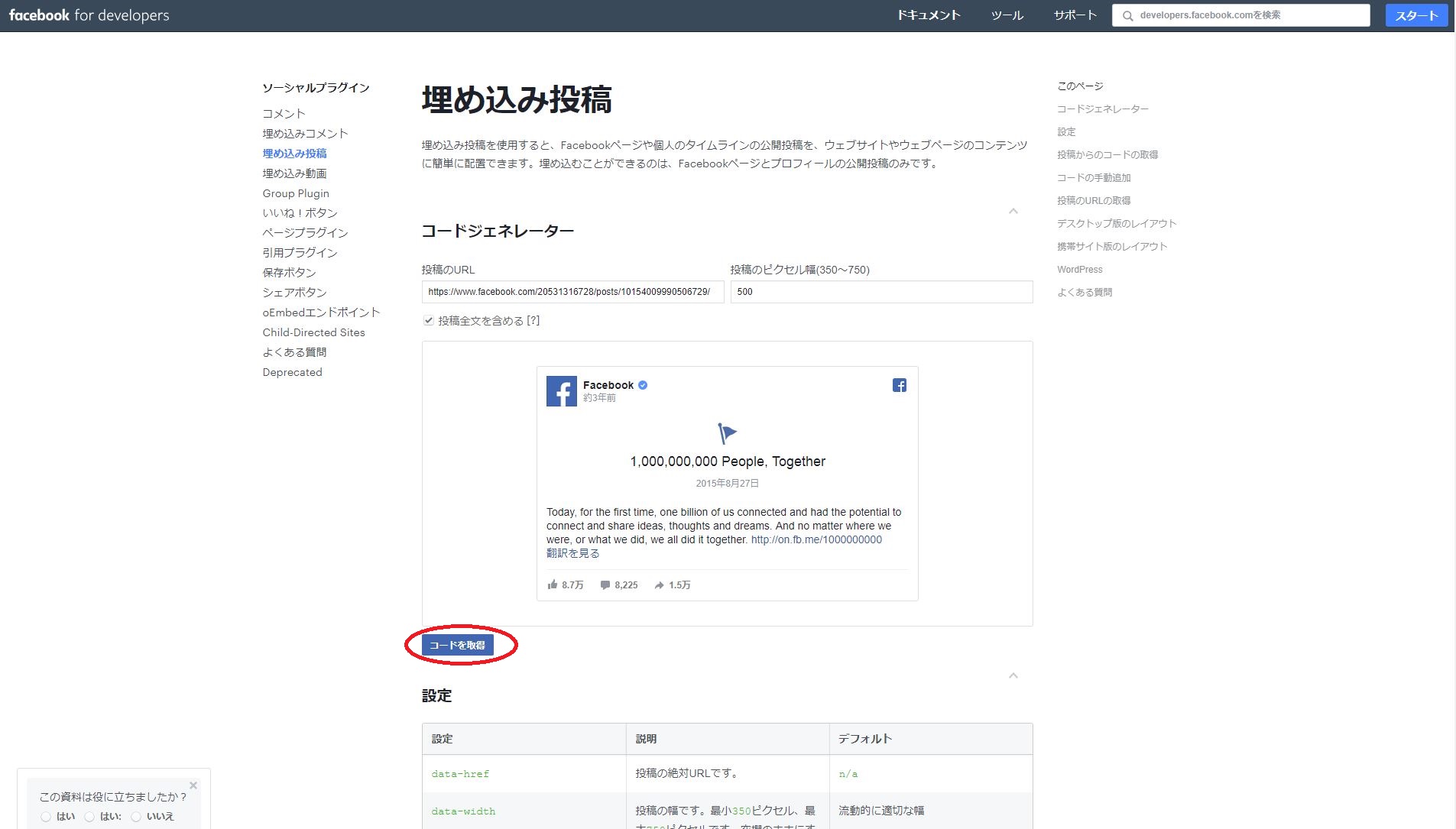The width and height of the screenshot is (1456, 829).
Task: Click the like thumbs-up icon showing 8.7万
Action: [553, 585]
